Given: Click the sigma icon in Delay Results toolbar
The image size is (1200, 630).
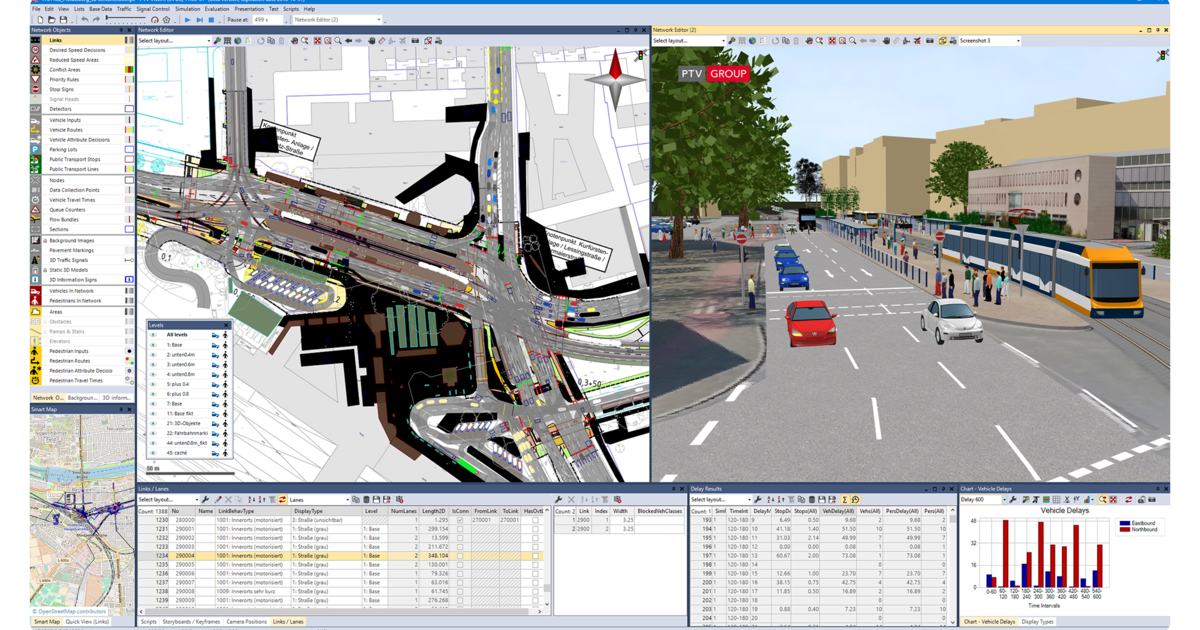Looking at the screenshot, I should click(845, 499).
